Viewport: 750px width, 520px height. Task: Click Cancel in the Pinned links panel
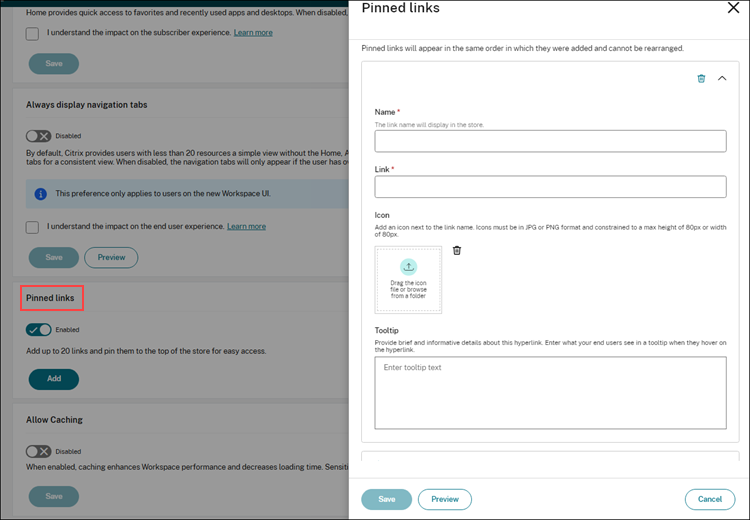pos(710,499)
